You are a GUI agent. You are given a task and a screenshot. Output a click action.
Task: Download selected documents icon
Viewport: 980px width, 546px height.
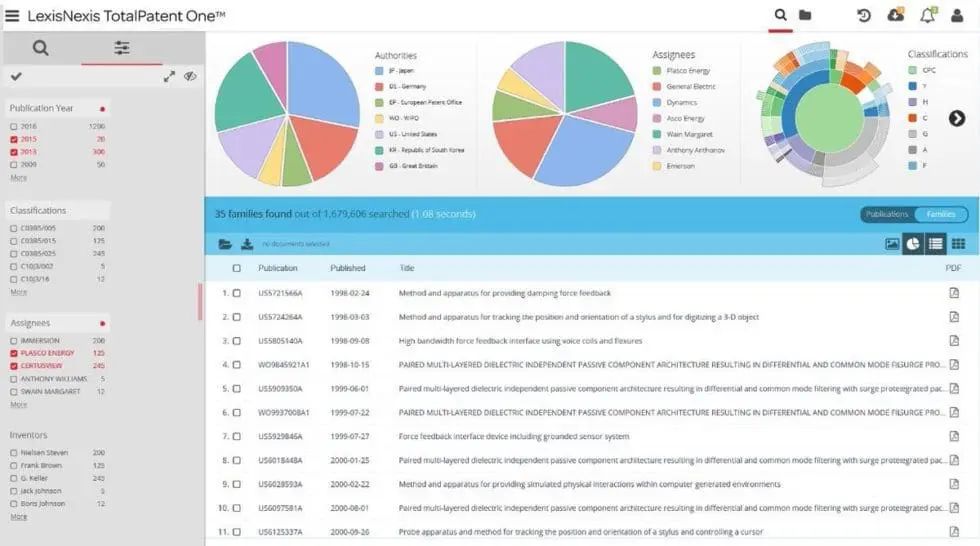tap(247, 244)
